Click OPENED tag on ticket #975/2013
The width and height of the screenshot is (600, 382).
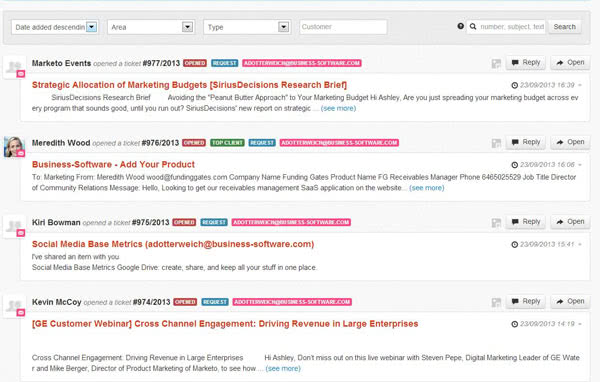click(184, 222)
